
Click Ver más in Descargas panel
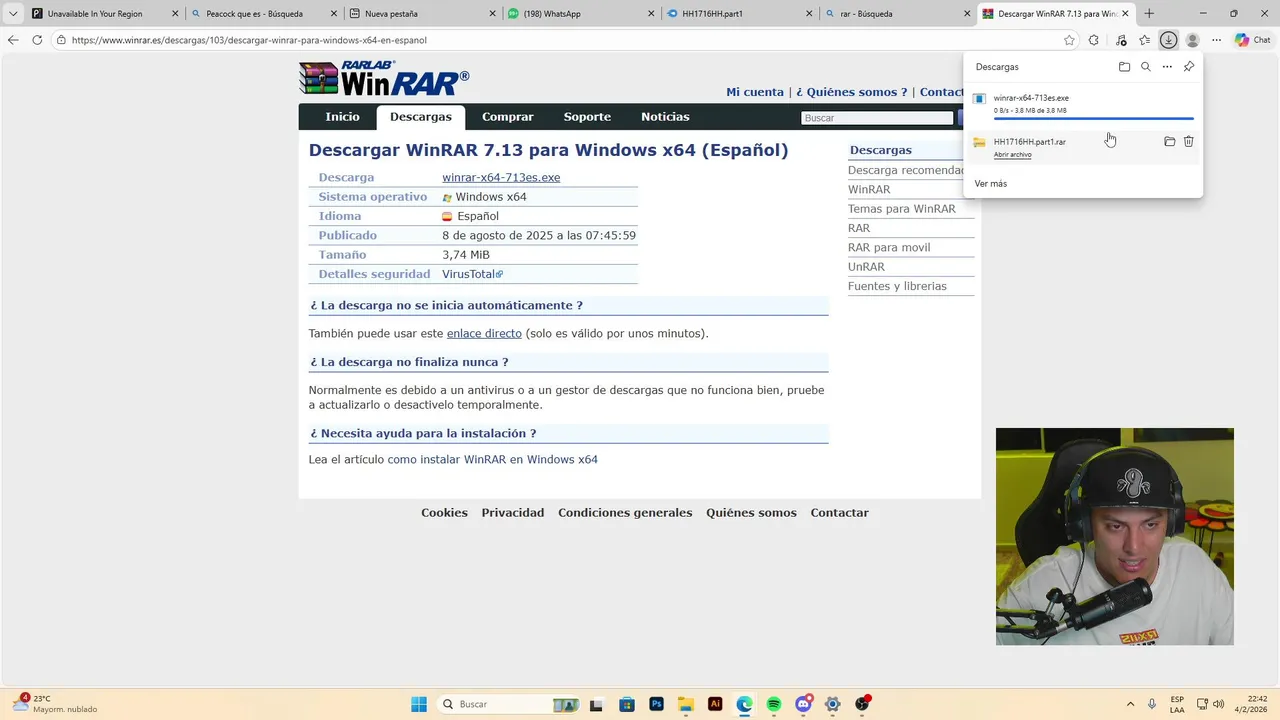[990, 184]
